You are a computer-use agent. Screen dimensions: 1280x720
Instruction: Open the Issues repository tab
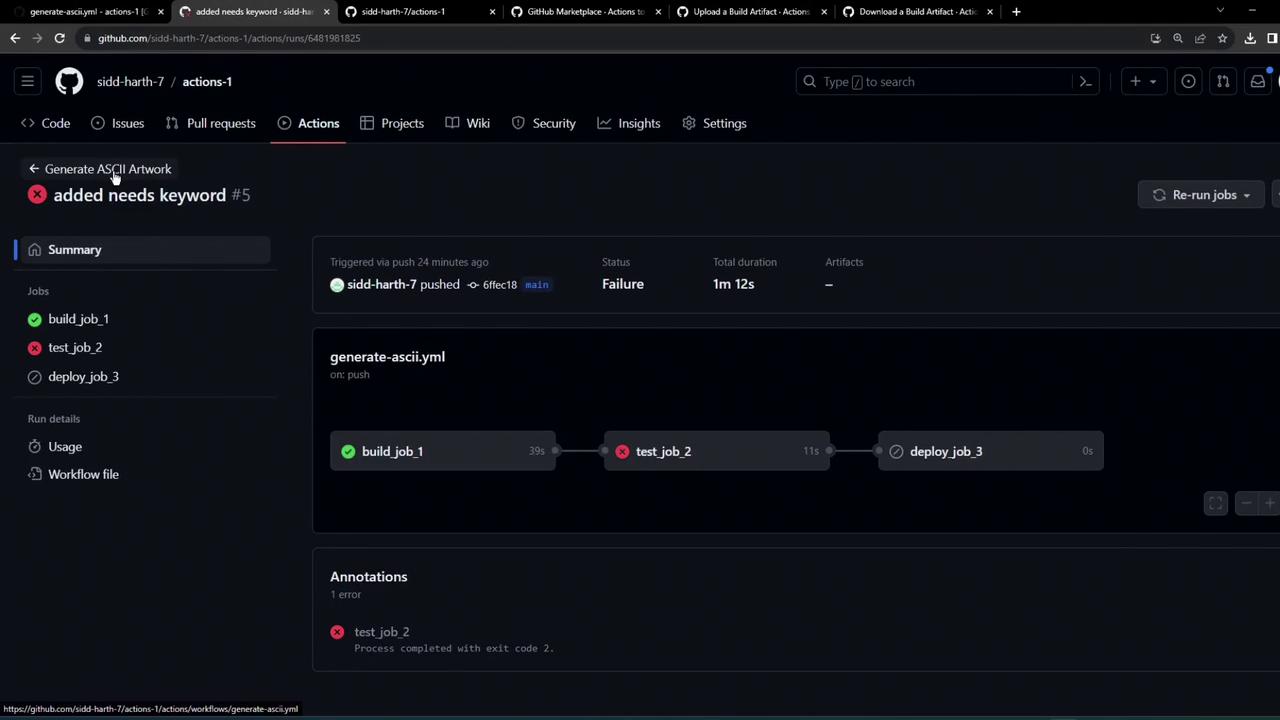tap(118, 123)
